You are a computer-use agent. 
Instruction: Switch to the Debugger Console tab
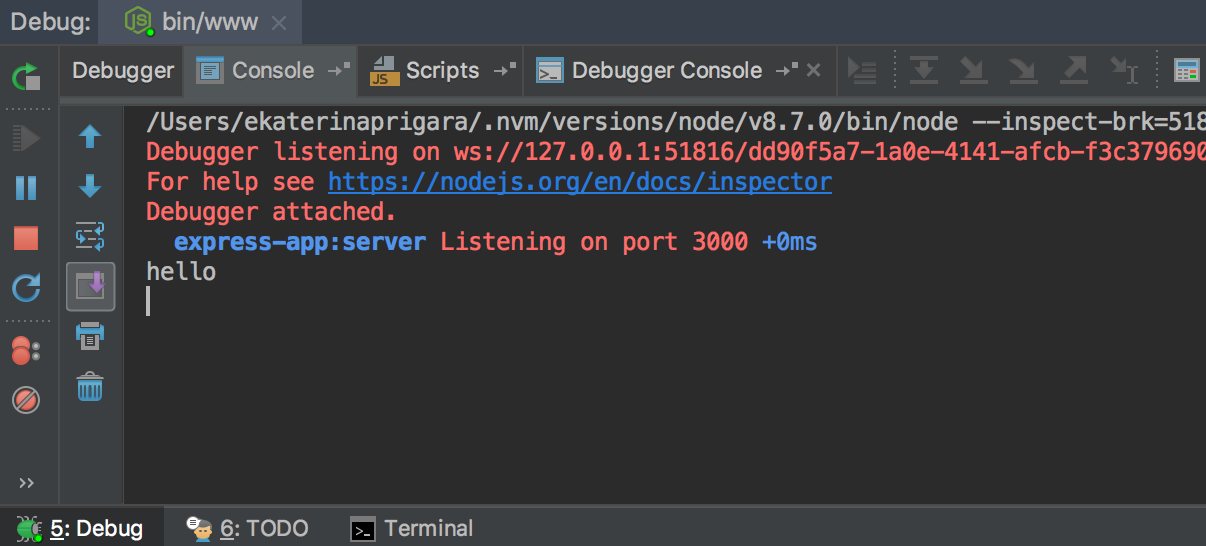point(667,71)
